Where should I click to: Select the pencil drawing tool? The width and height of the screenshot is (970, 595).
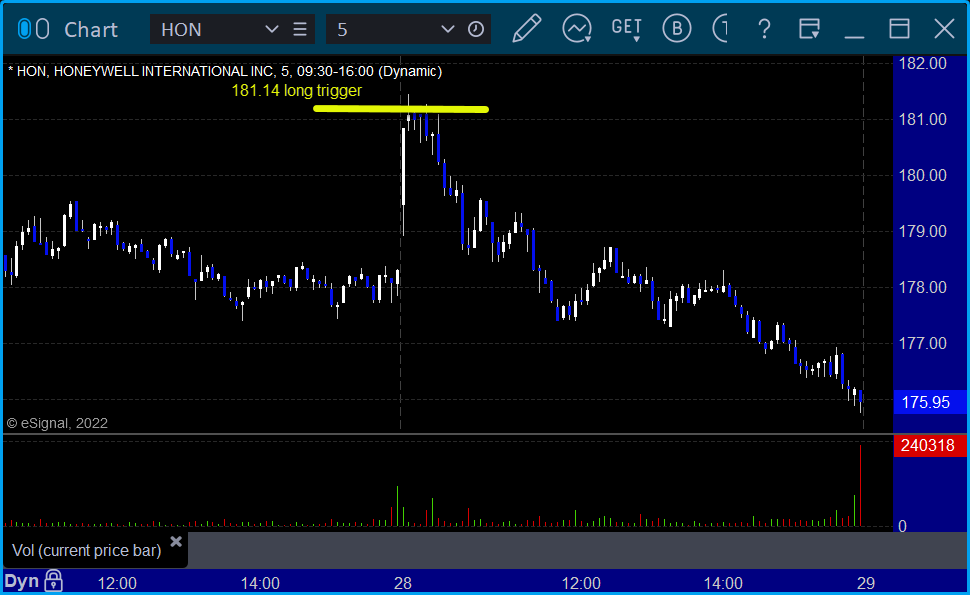click(526, 28)
